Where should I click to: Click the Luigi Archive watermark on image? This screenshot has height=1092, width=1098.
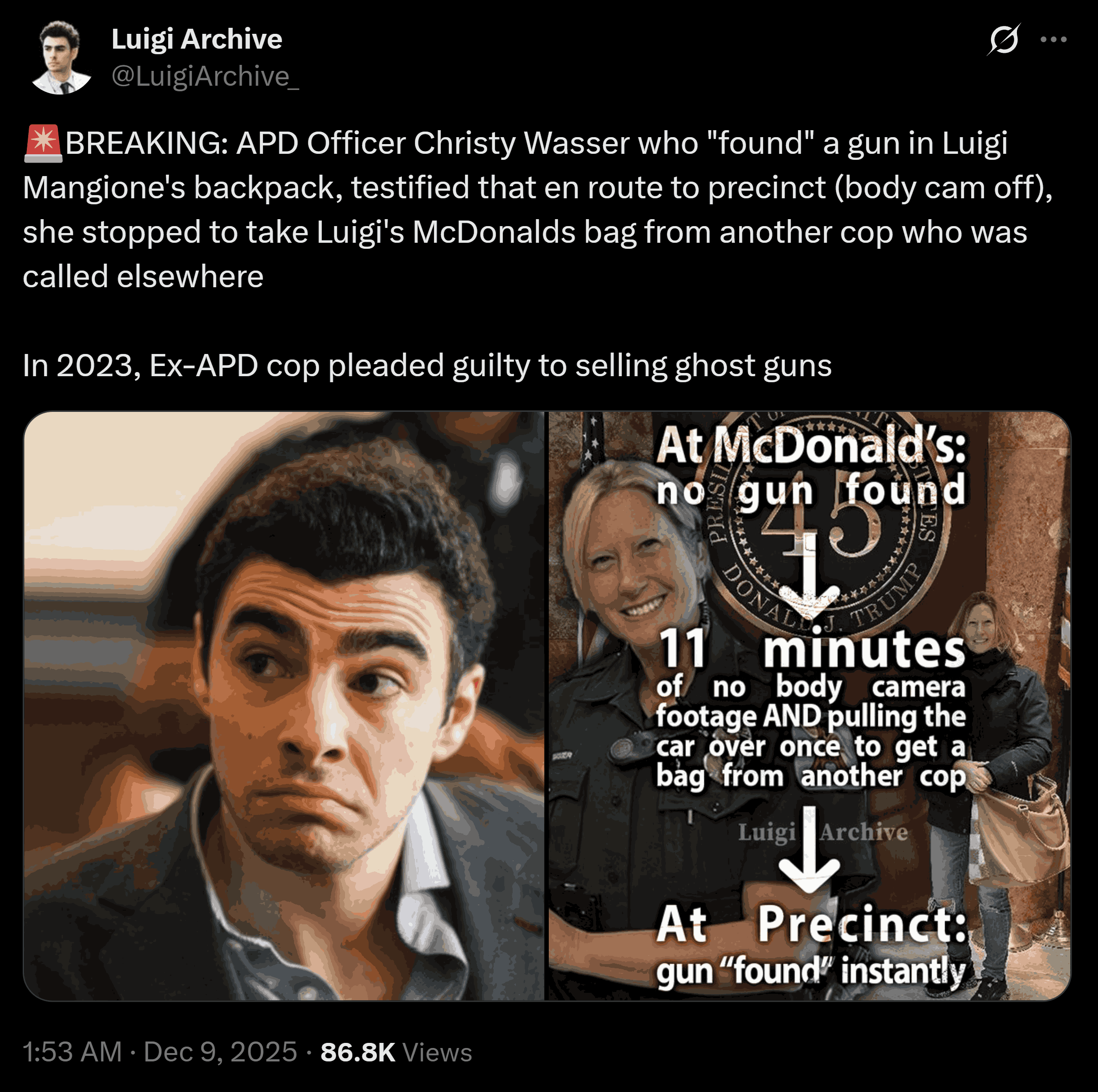823,832
